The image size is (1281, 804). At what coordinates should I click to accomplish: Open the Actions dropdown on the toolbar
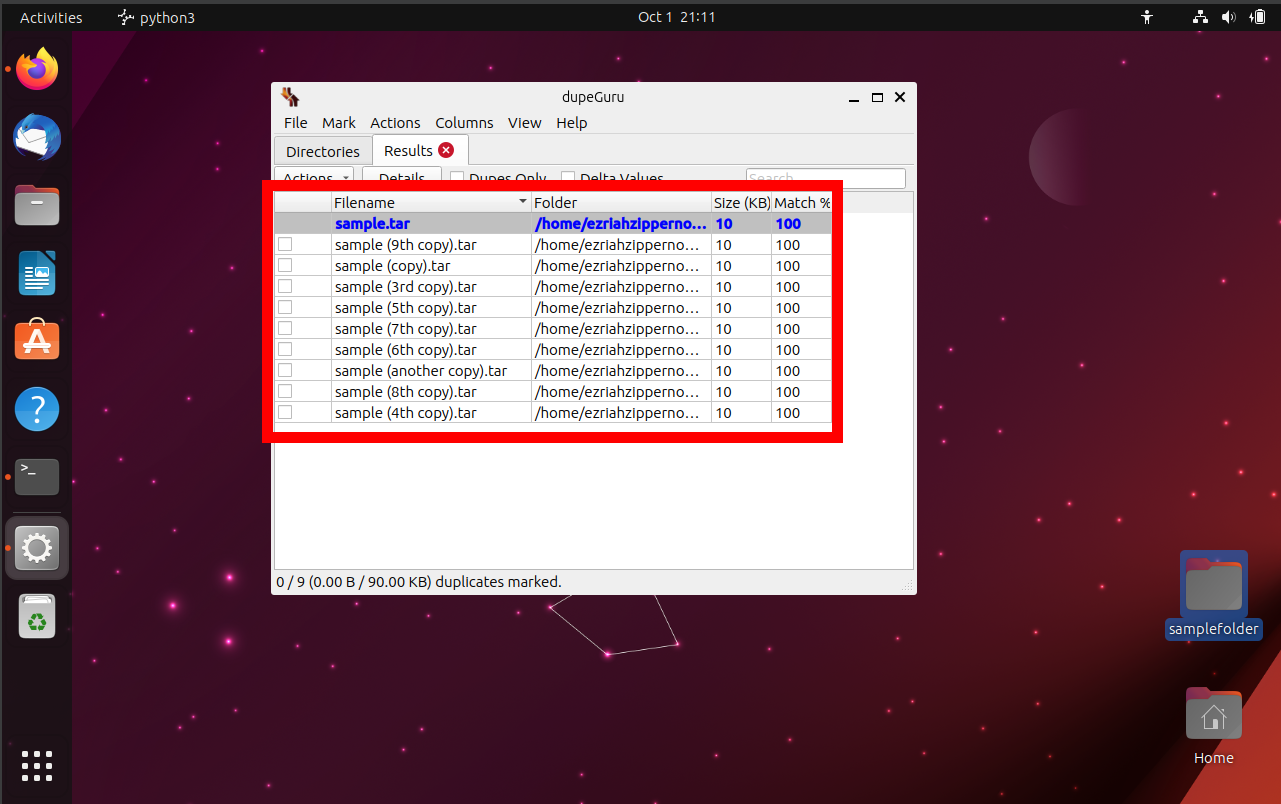point(313,177)
